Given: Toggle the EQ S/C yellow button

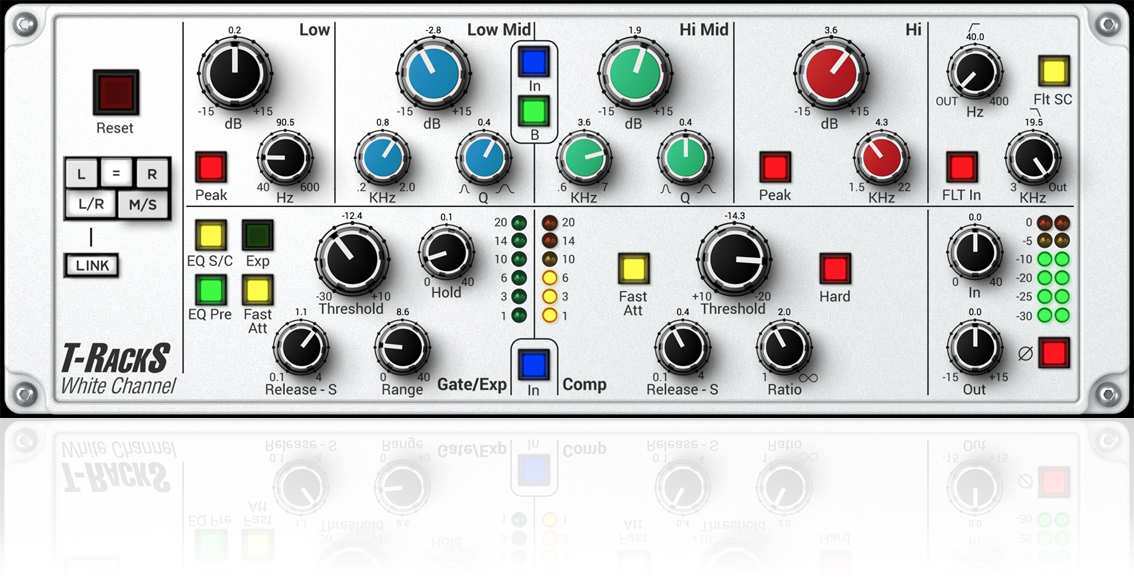Looking at the screenshot, I should coord(210,236).
